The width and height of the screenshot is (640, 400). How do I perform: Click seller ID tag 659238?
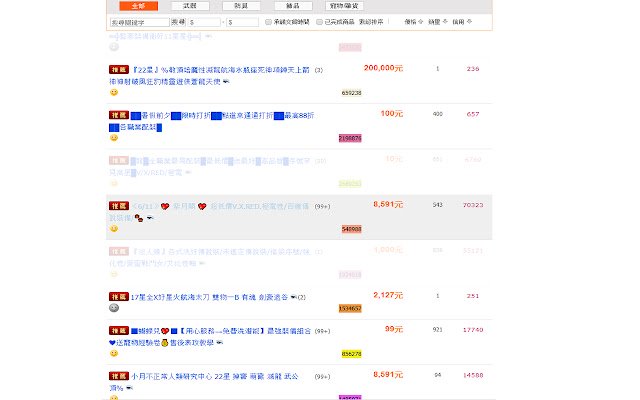pyautogui.click(x=351, y=93)
